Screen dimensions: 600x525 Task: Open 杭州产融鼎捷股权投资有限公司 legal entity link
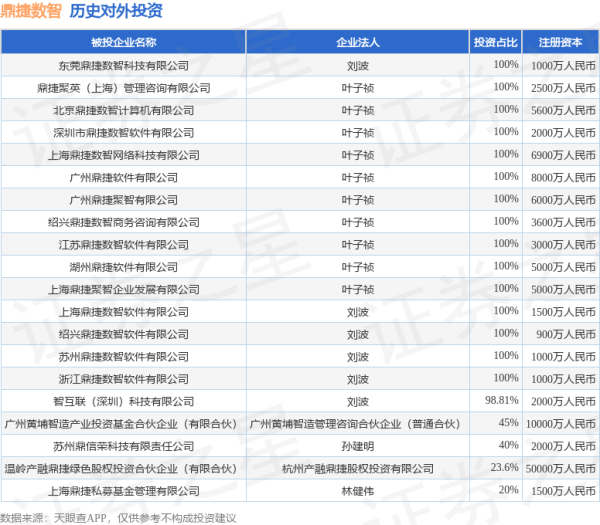[358, 468]
